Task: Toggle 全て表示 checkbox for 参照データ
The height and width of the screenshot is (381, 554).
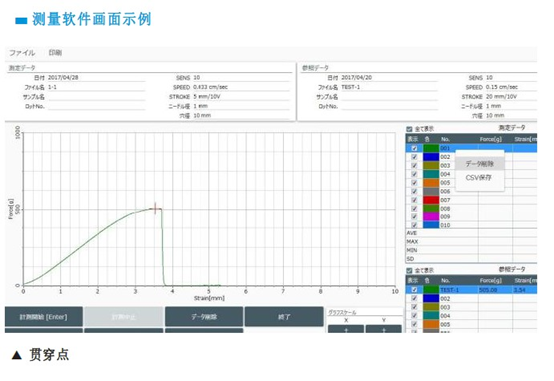Action: 409,271
